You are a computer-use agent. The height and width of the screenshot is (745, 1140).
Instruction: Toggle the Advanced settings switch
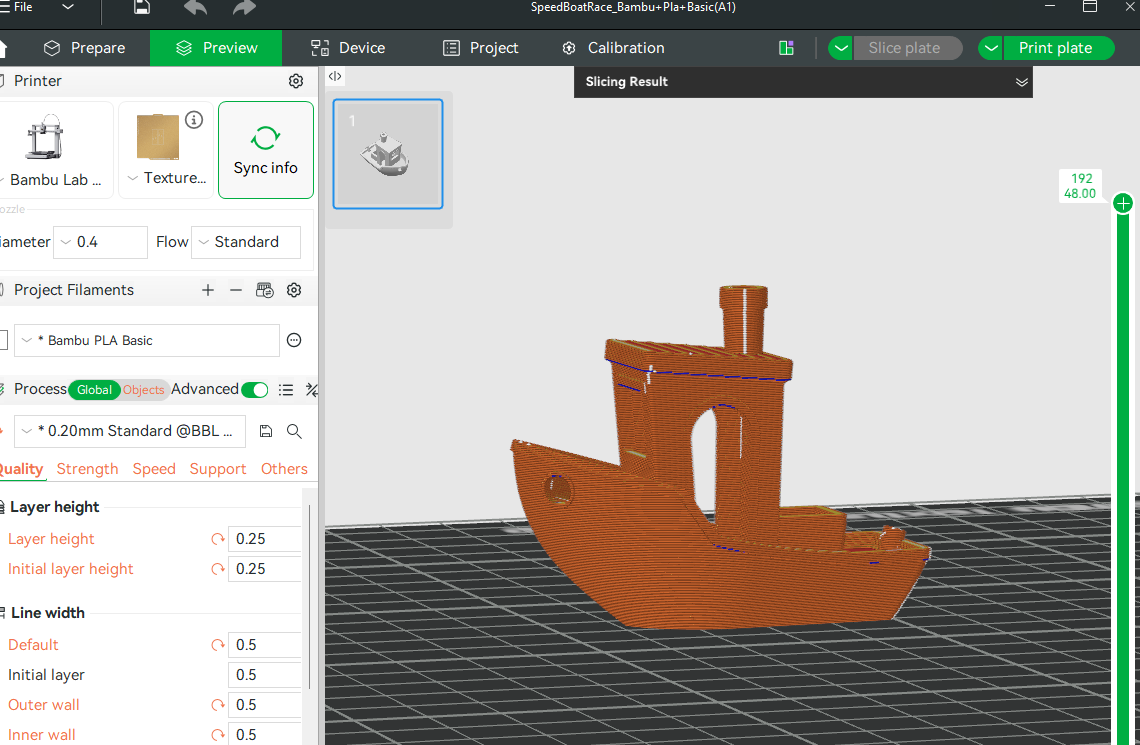click(254, 390)
